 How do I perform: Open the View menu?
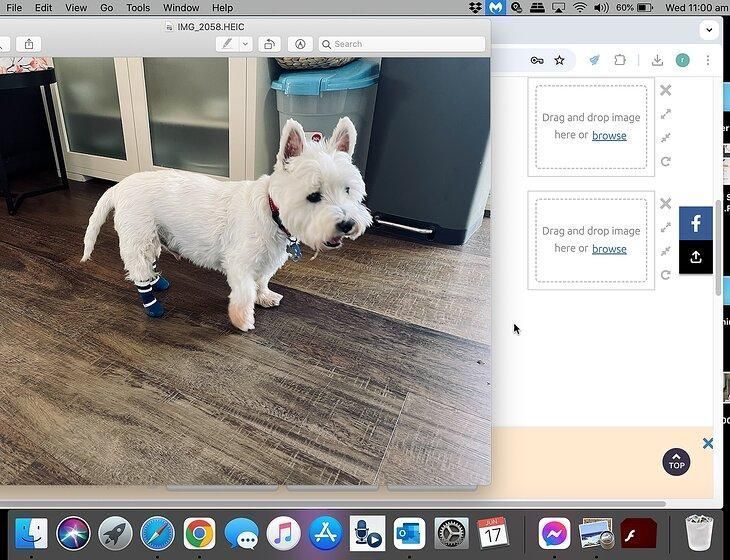pos(76,8)
